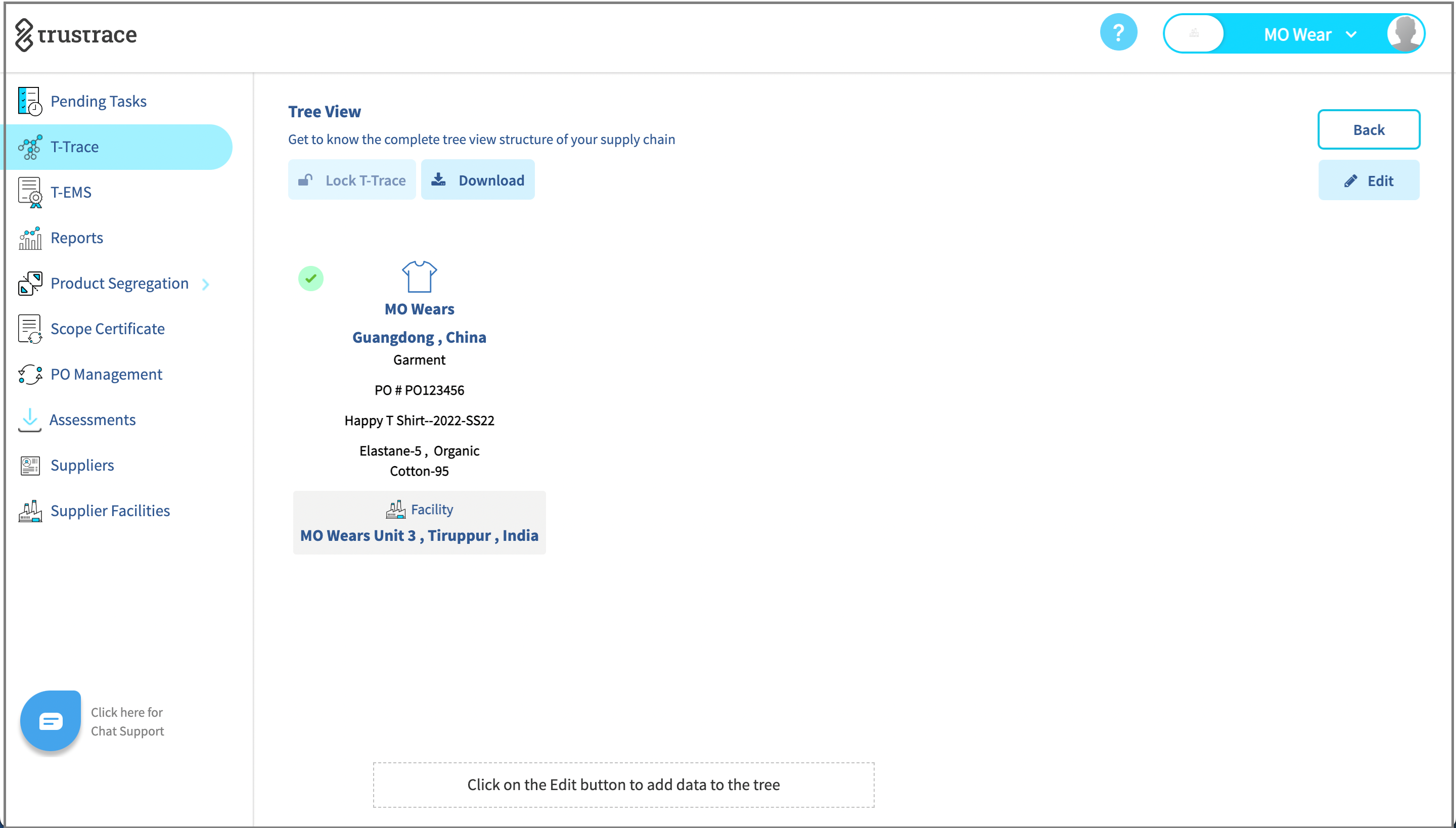Open chat support bubble icon
Viewport: 1456px width, 828px height.
(51, 721)
